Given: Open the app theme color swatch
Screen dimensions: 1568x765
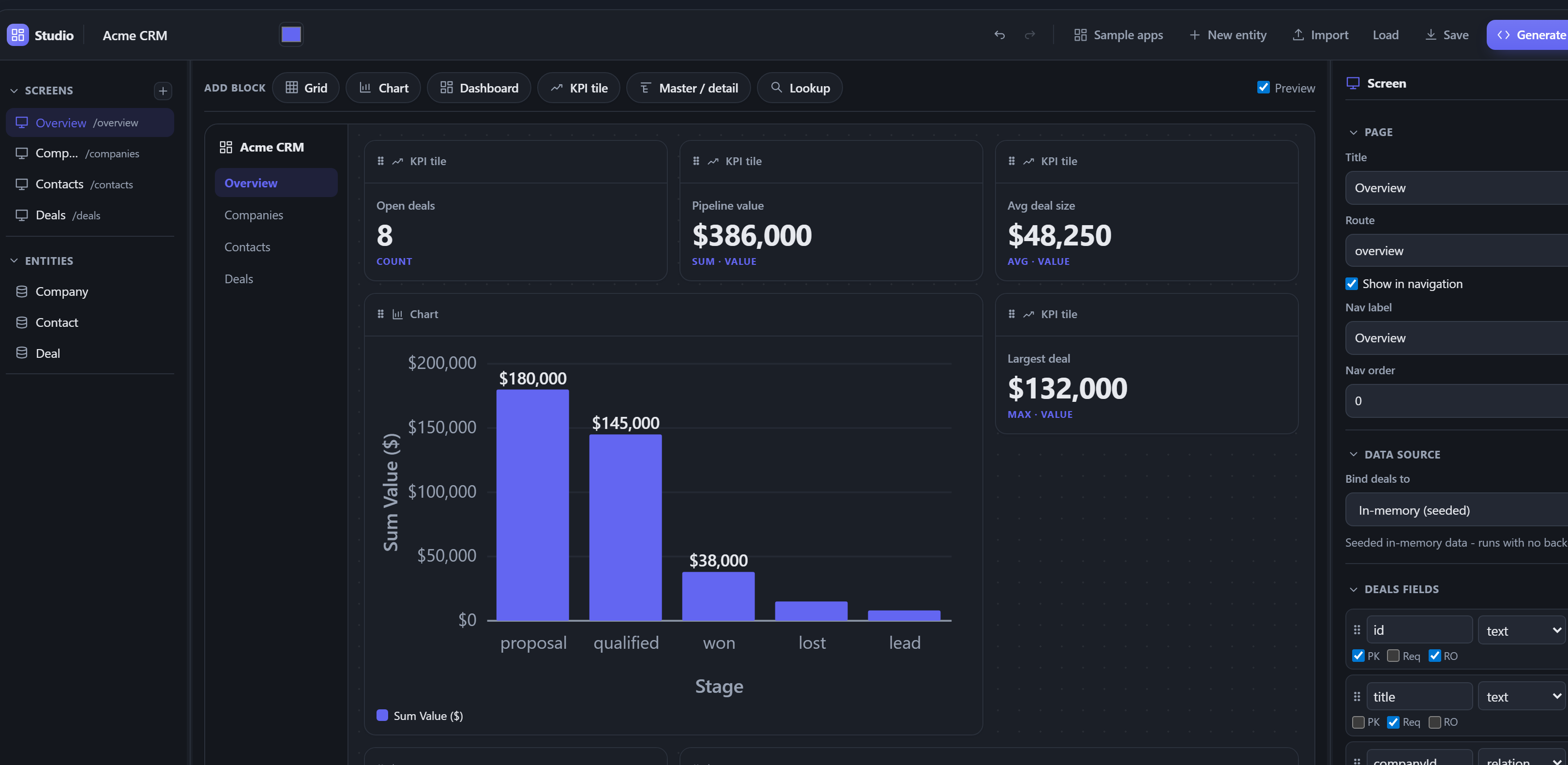Looking at the screenshot, I should 291,35.
